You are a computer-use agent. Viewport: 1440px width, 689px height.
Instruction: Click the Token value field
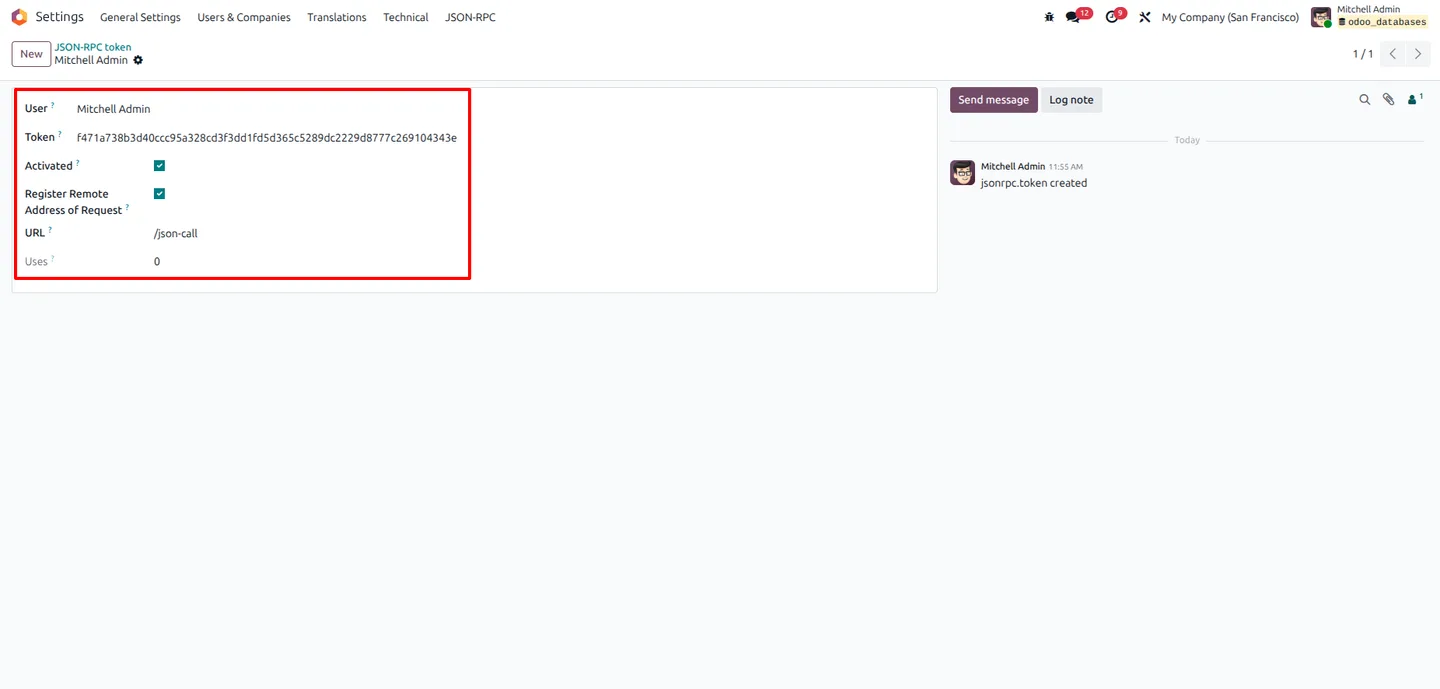point(268,138)
